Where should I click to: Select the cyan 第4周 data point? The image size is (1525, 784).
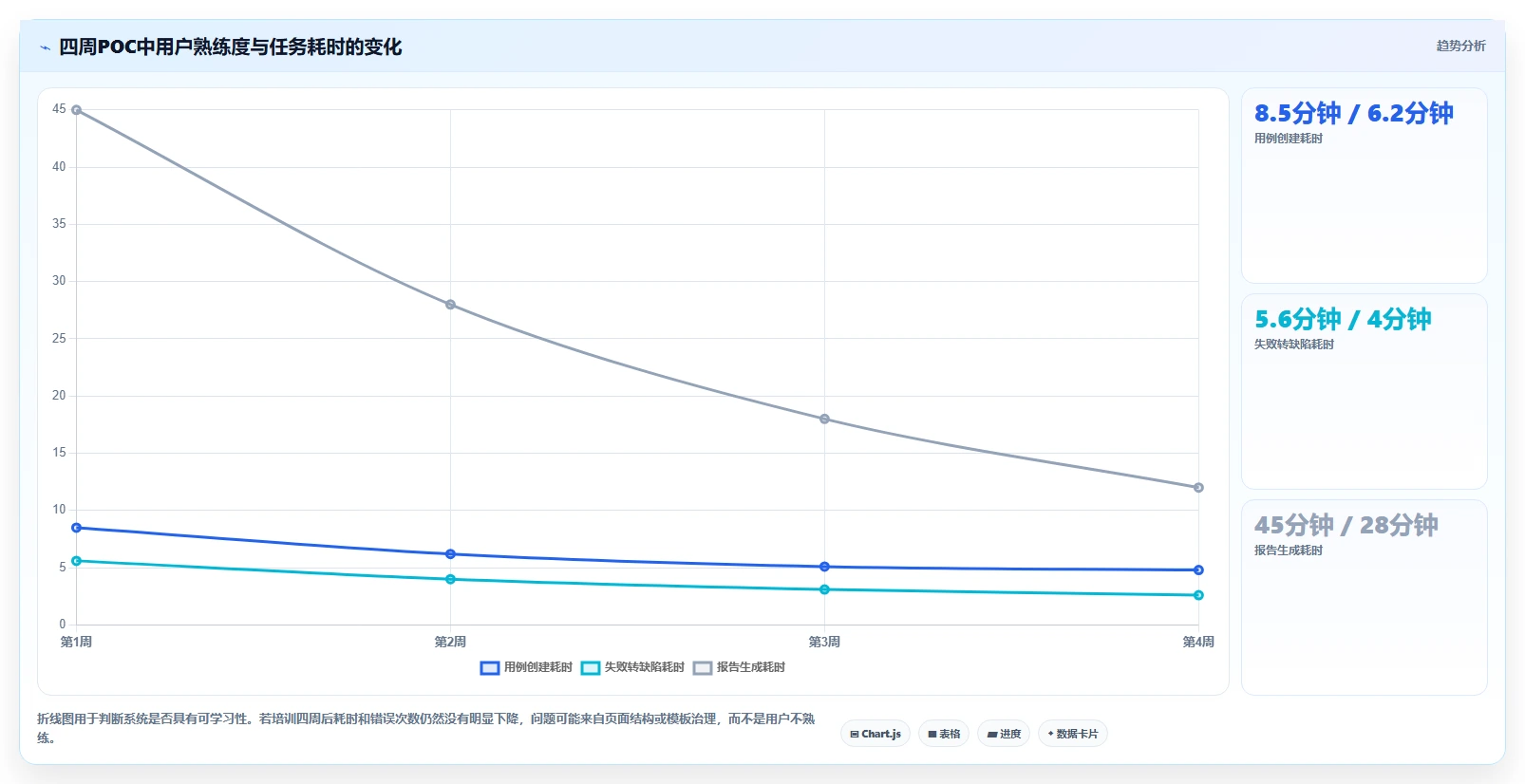coord(1198,595)
